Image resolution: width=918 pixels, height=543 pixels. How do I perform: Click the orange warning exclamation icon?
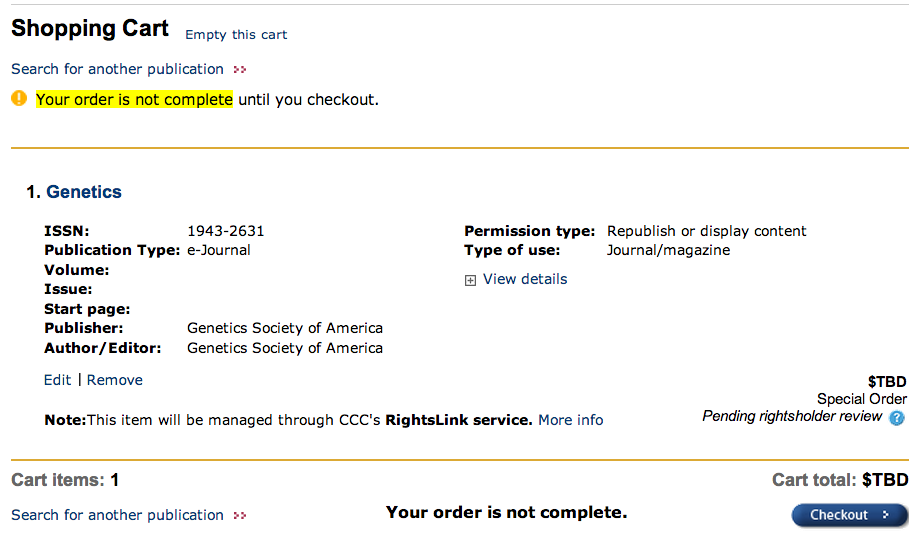tap(19, 98)
